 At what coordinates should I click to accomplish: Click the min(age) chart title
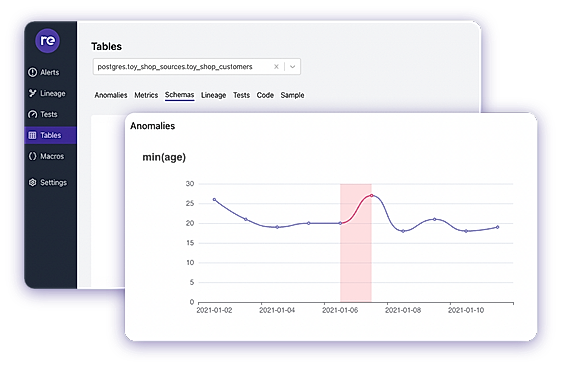[164, 157]
